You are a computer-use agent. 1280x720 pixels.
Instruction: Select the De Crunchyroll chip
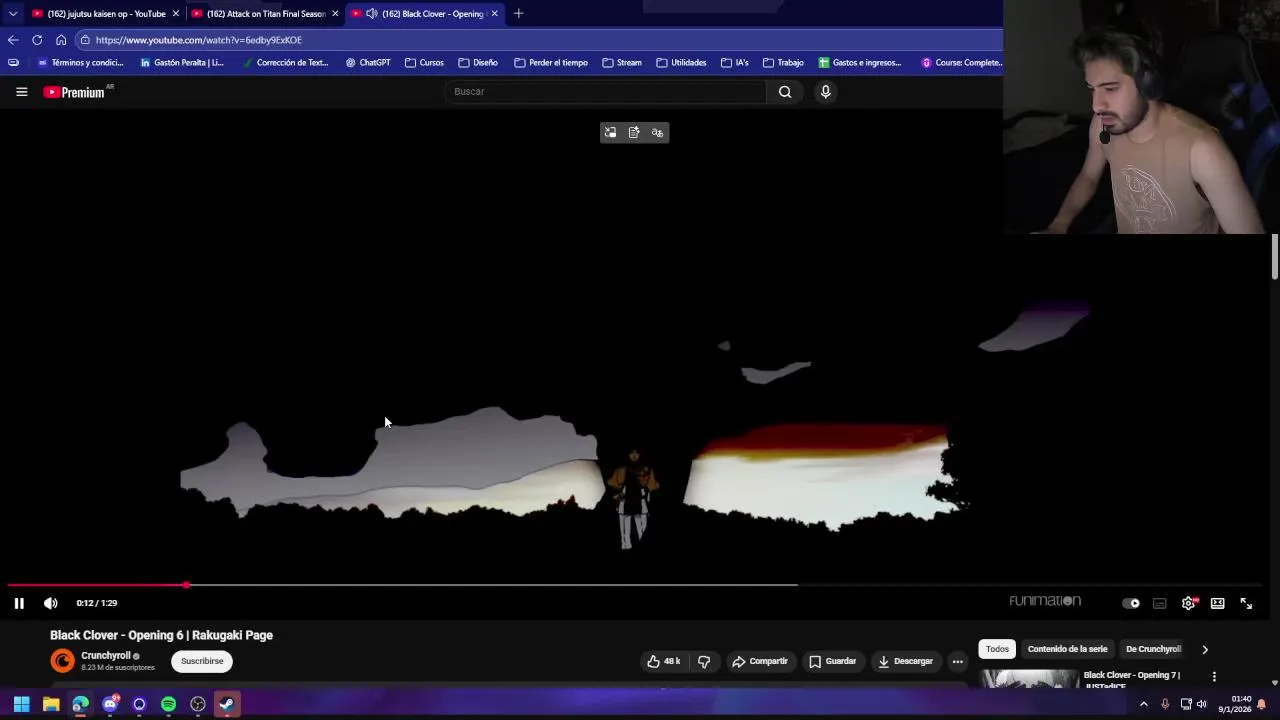tap(1153, 649)
